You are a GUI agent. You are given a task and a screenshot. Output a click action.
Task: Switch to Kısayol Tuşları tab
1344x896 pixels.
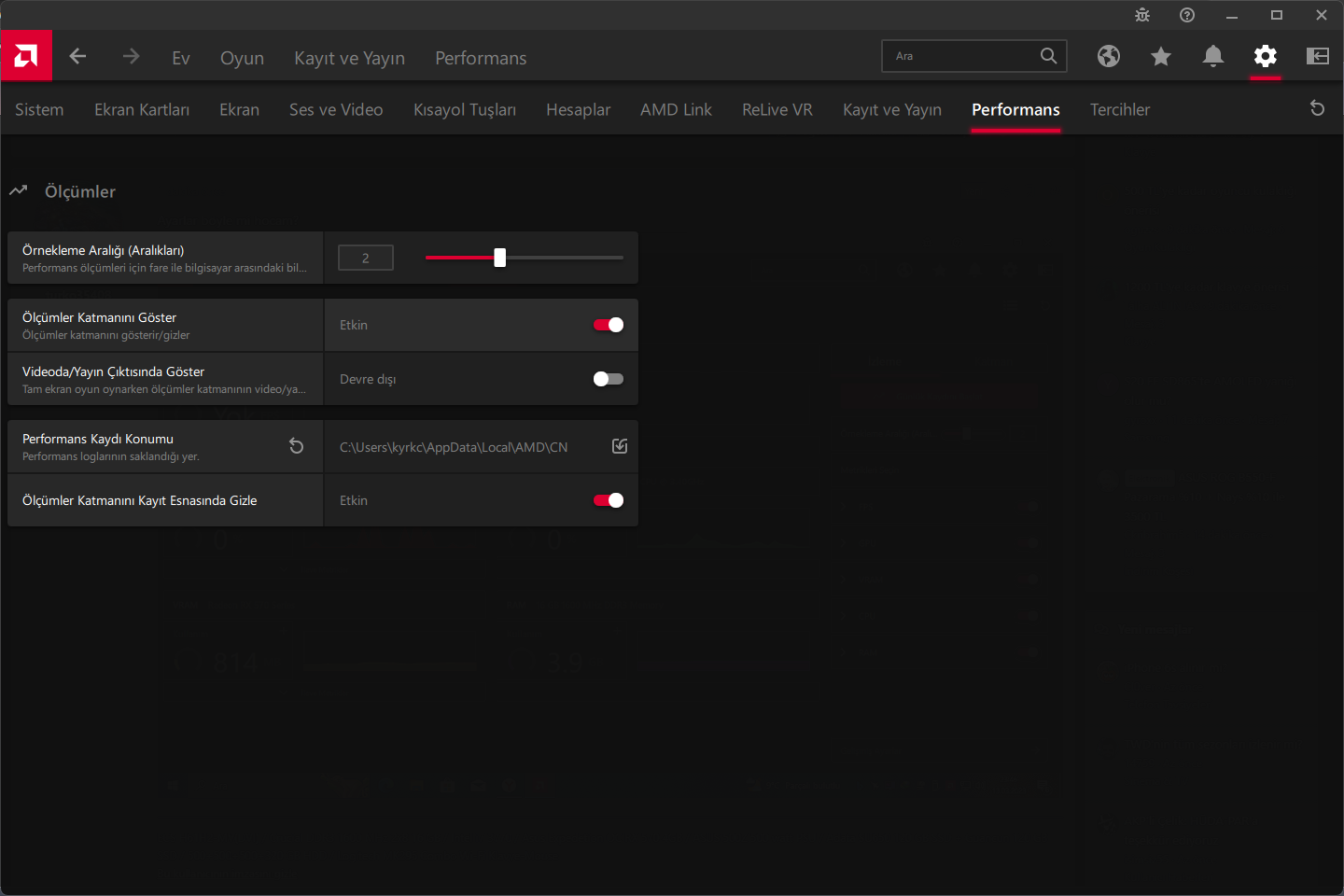click(465, 109)
